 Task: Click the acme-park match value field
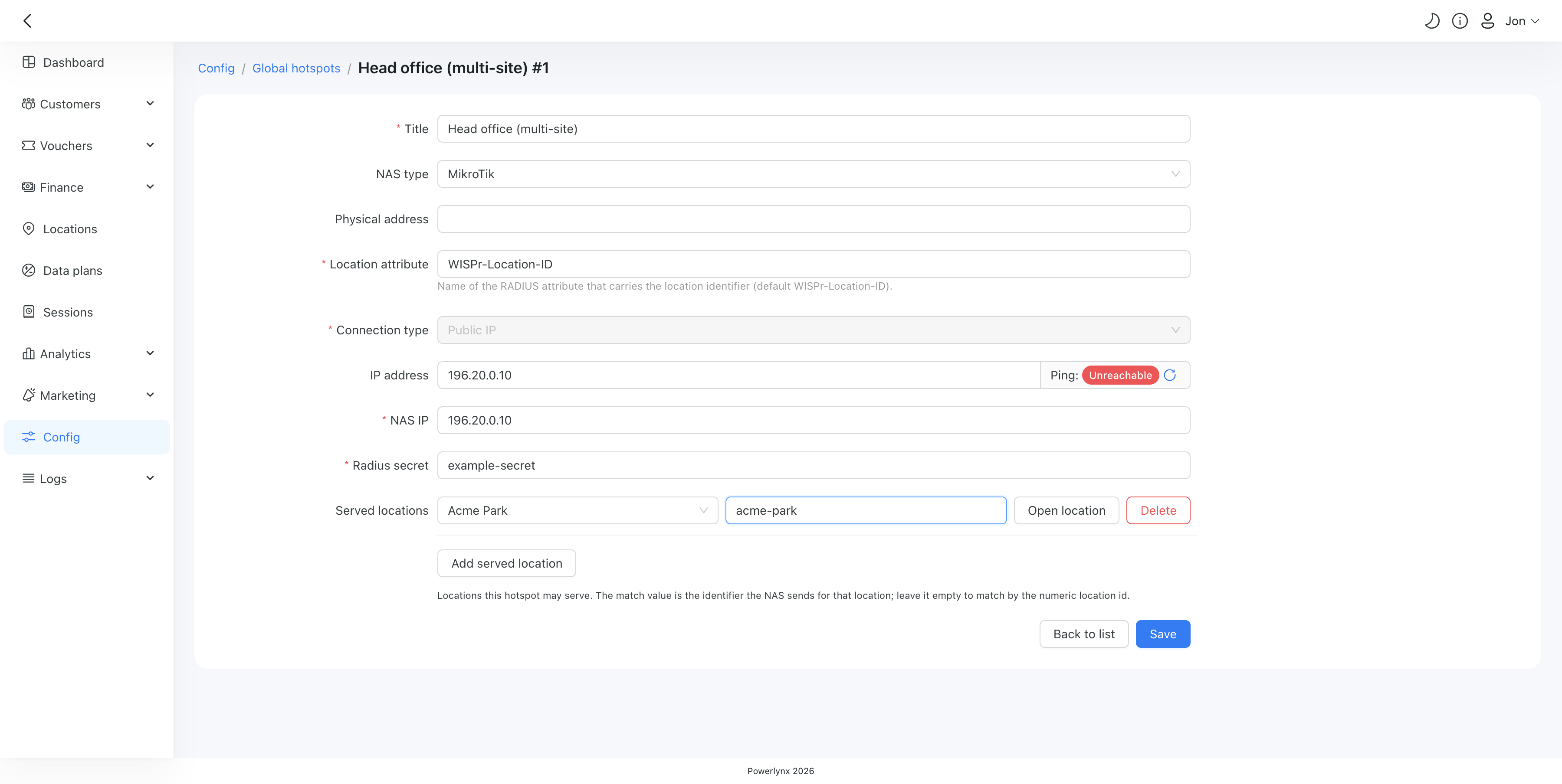(x=865, y=511)
